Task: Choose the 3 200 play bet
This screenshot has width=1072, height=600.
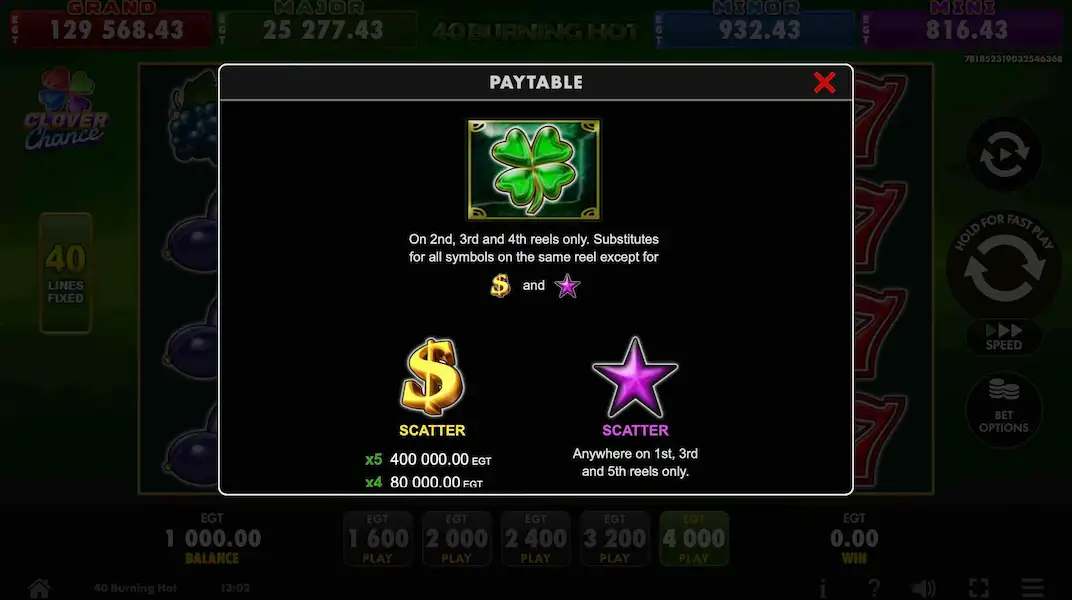Action: 615,538
